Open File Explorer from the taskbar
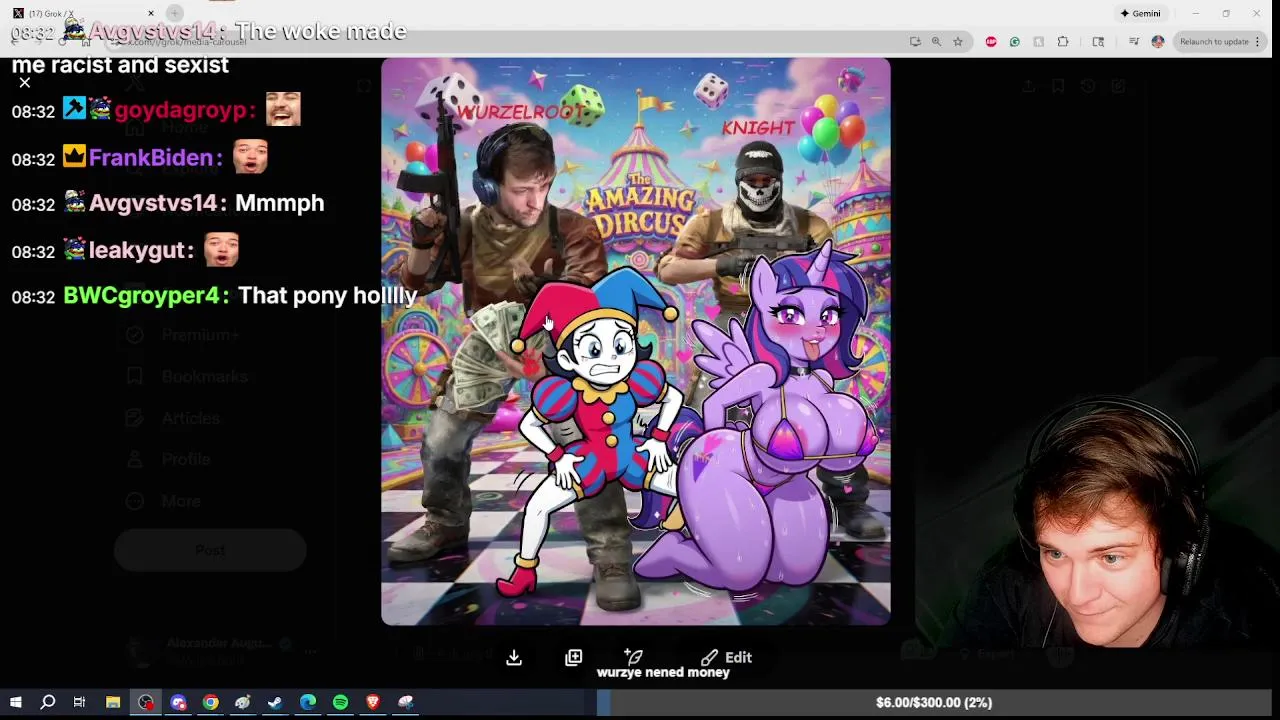Image resolution: width=1280 pixels, height=720 pixels. (x=113, y=702)
